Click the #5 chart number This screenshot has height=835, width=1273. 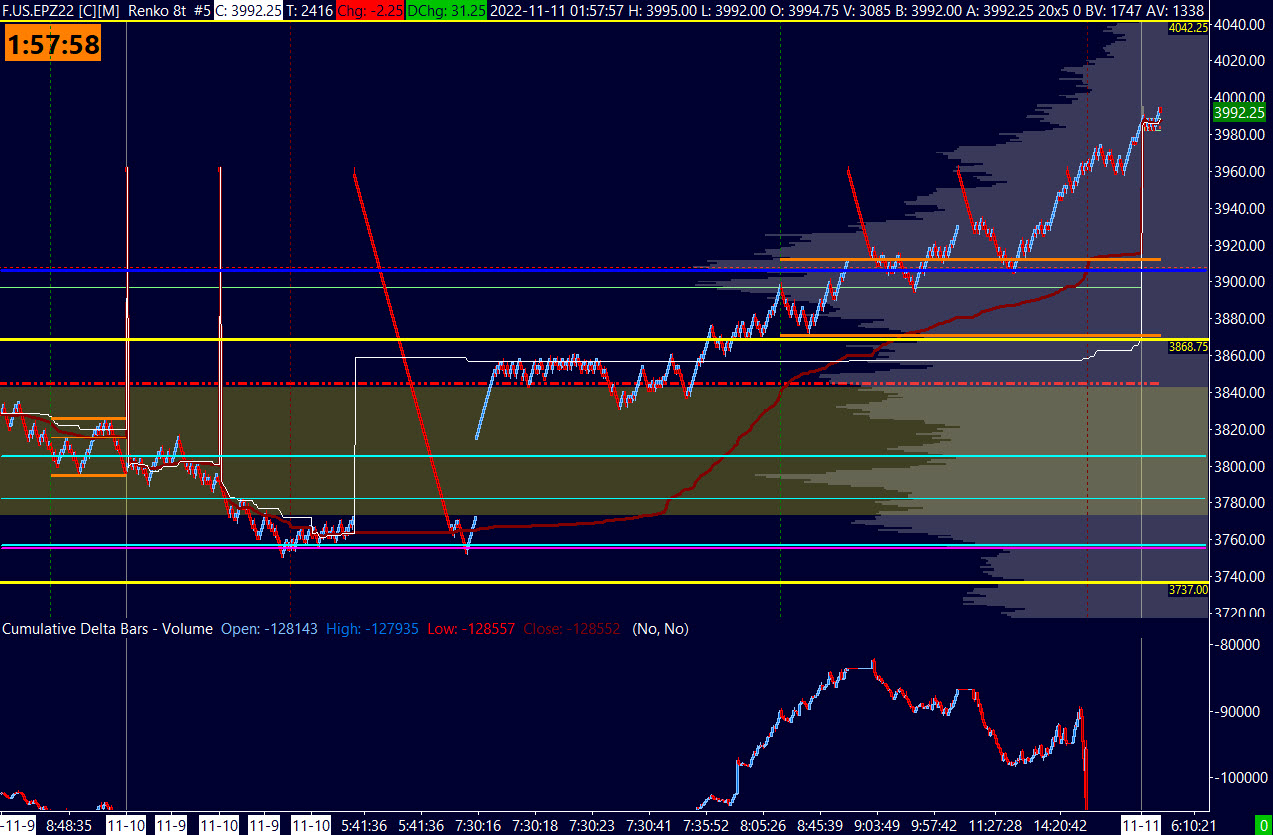[x=200, y=10]
